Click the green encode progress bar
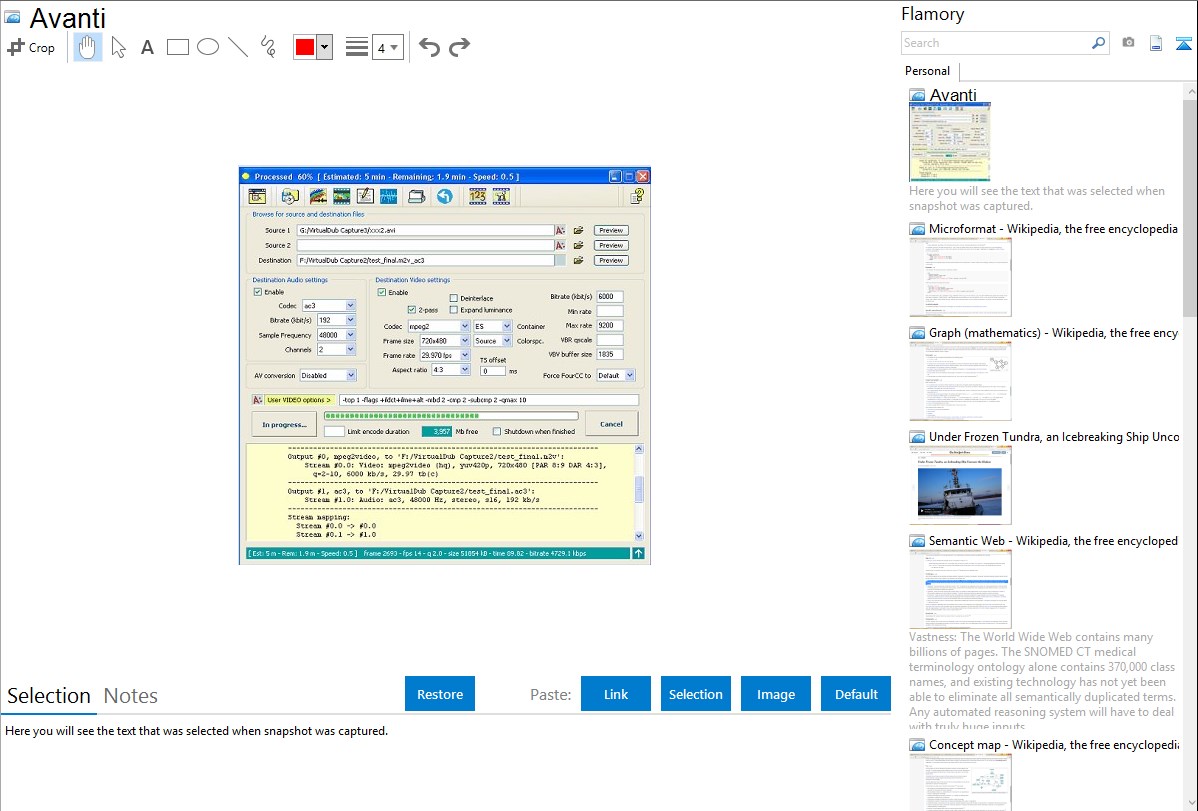1198x811 pixels. click(x=451, y=416)
